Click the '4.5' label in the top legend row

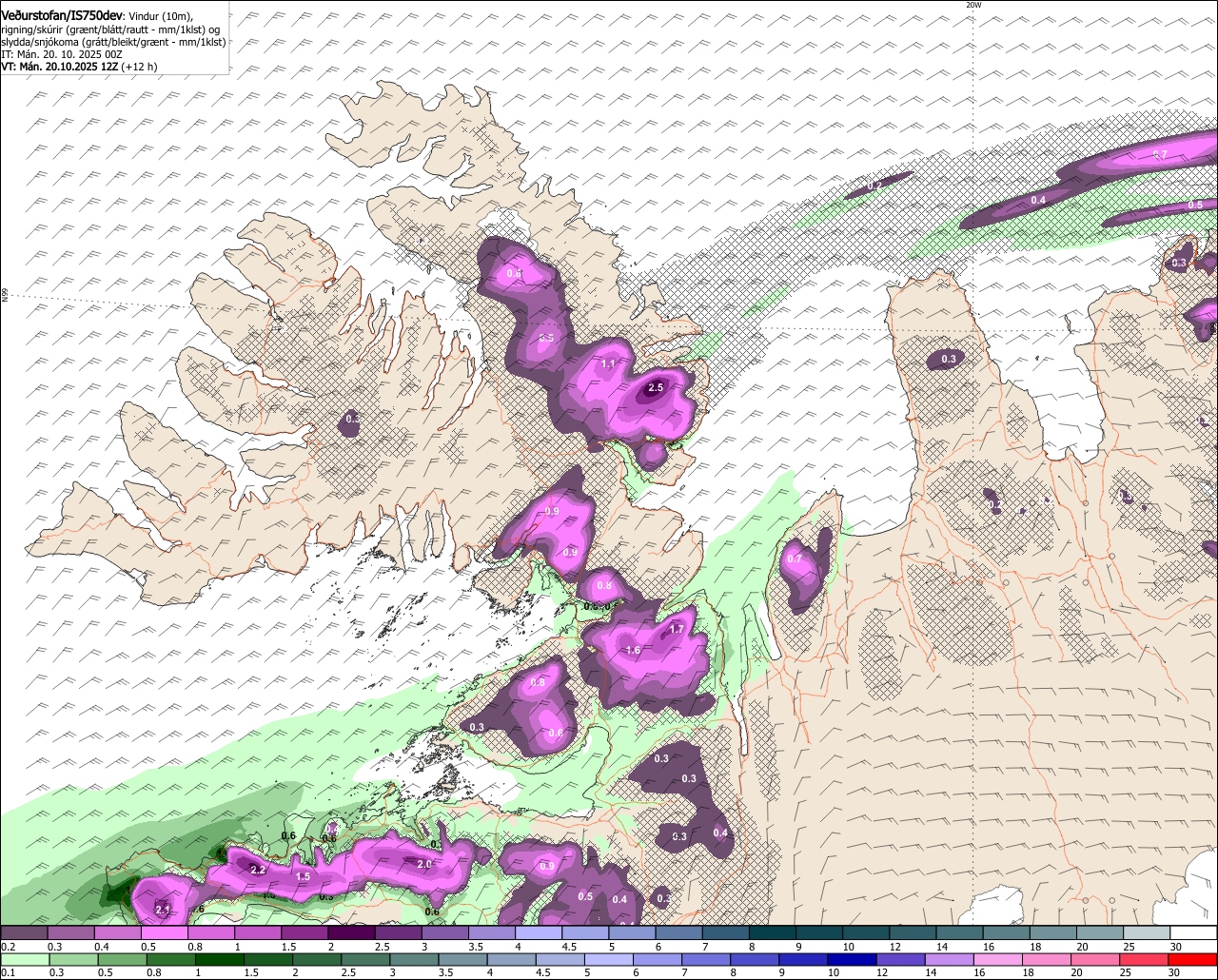pyautogui.click(x=569, y=947)
